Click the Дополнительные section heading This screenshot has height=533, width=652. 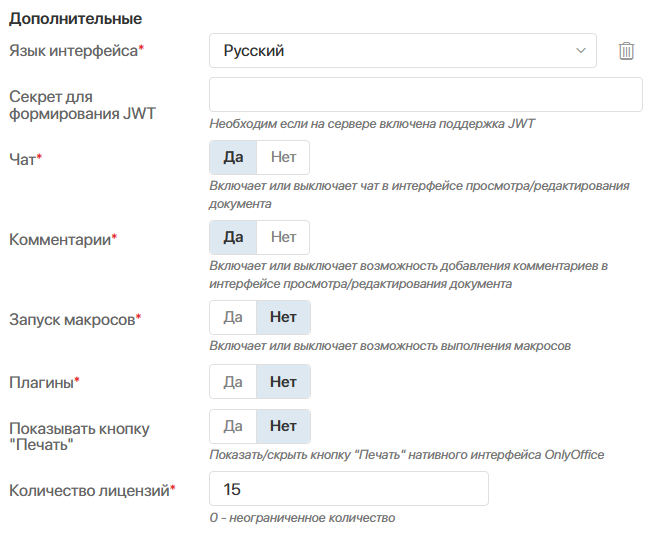coord(76,19)
